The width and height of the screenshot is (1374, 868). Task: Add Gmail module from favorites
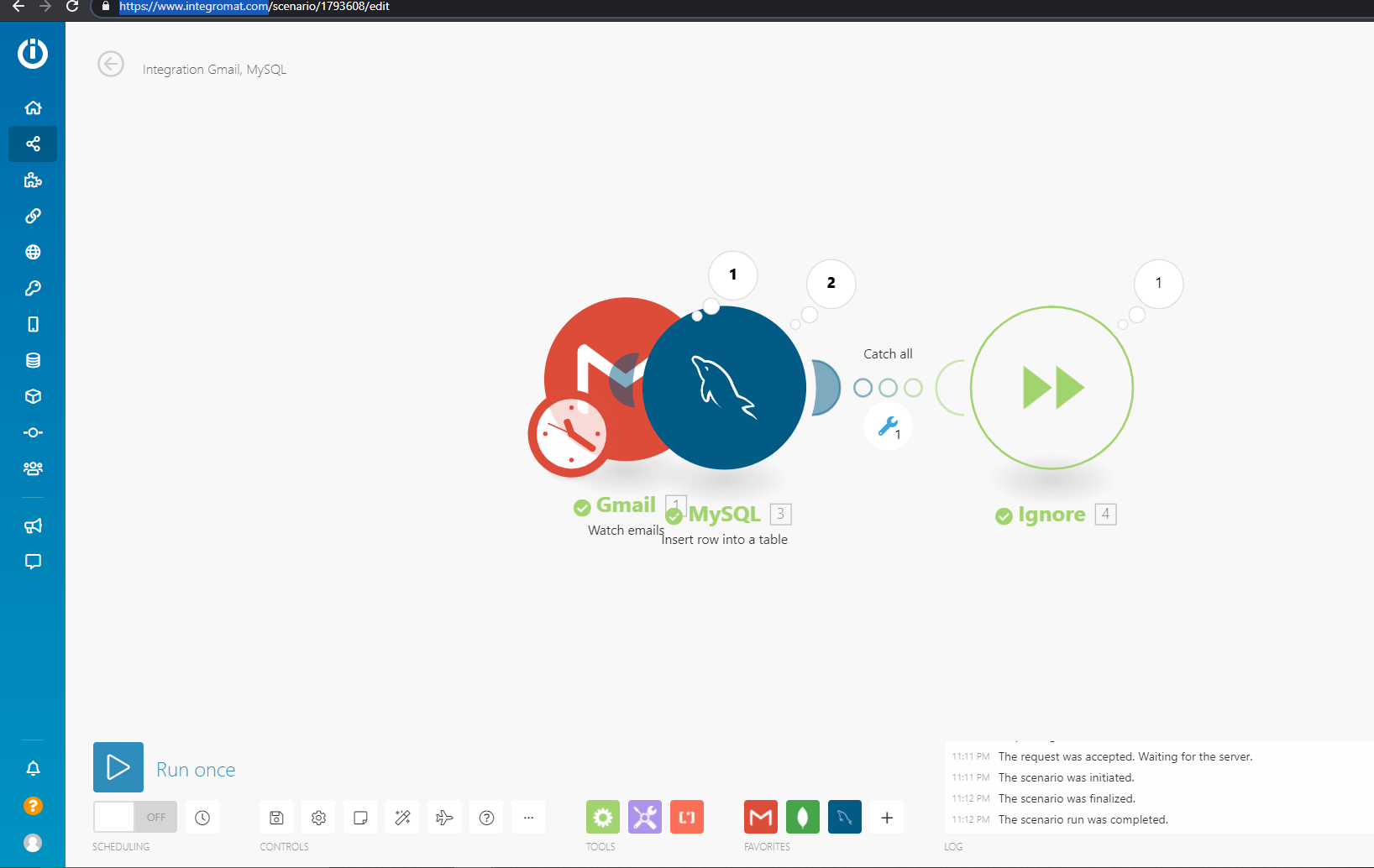tap(761, 817)
